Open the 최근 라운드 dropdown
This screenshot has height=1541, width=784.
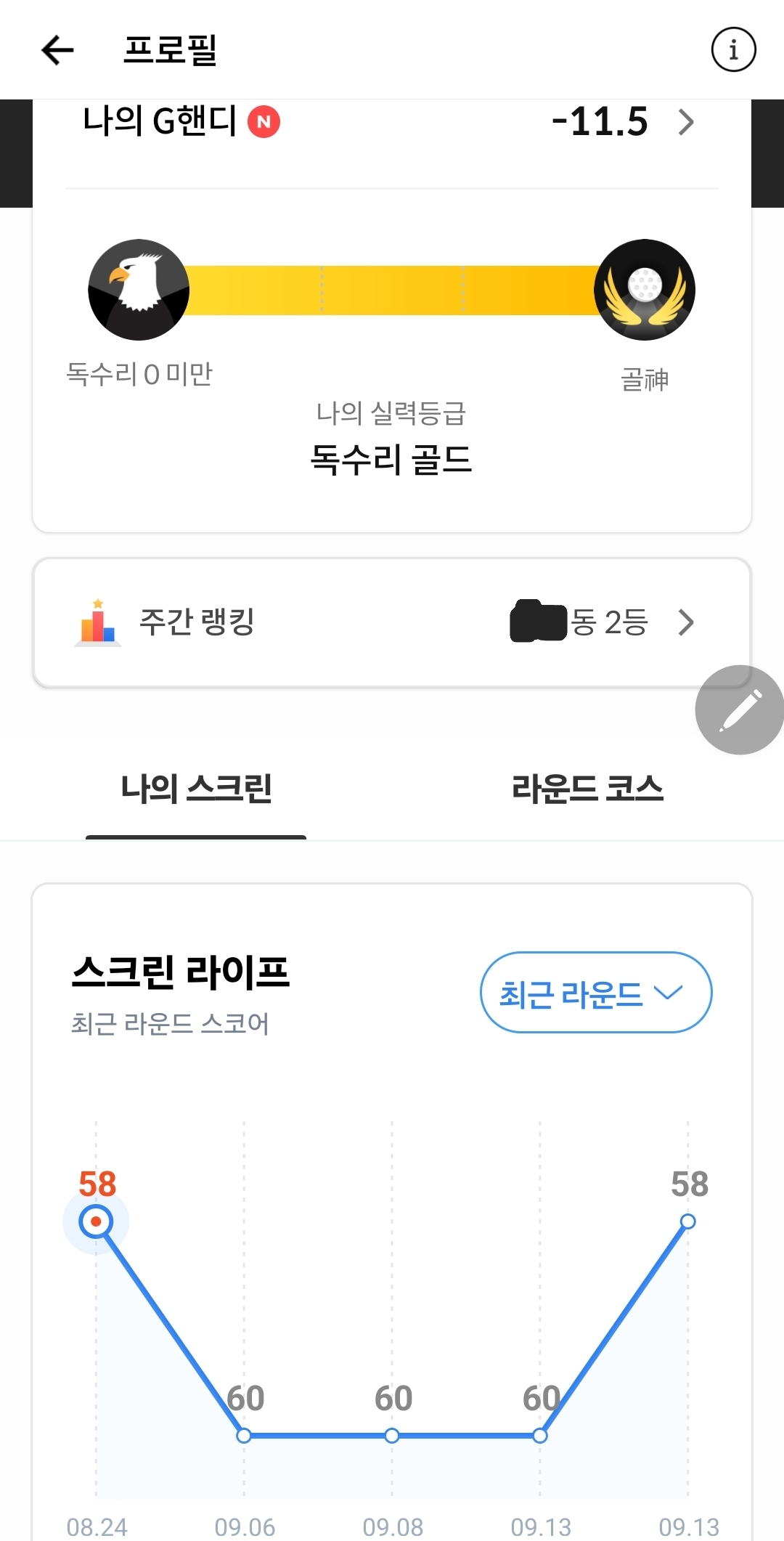coord(596,993)
